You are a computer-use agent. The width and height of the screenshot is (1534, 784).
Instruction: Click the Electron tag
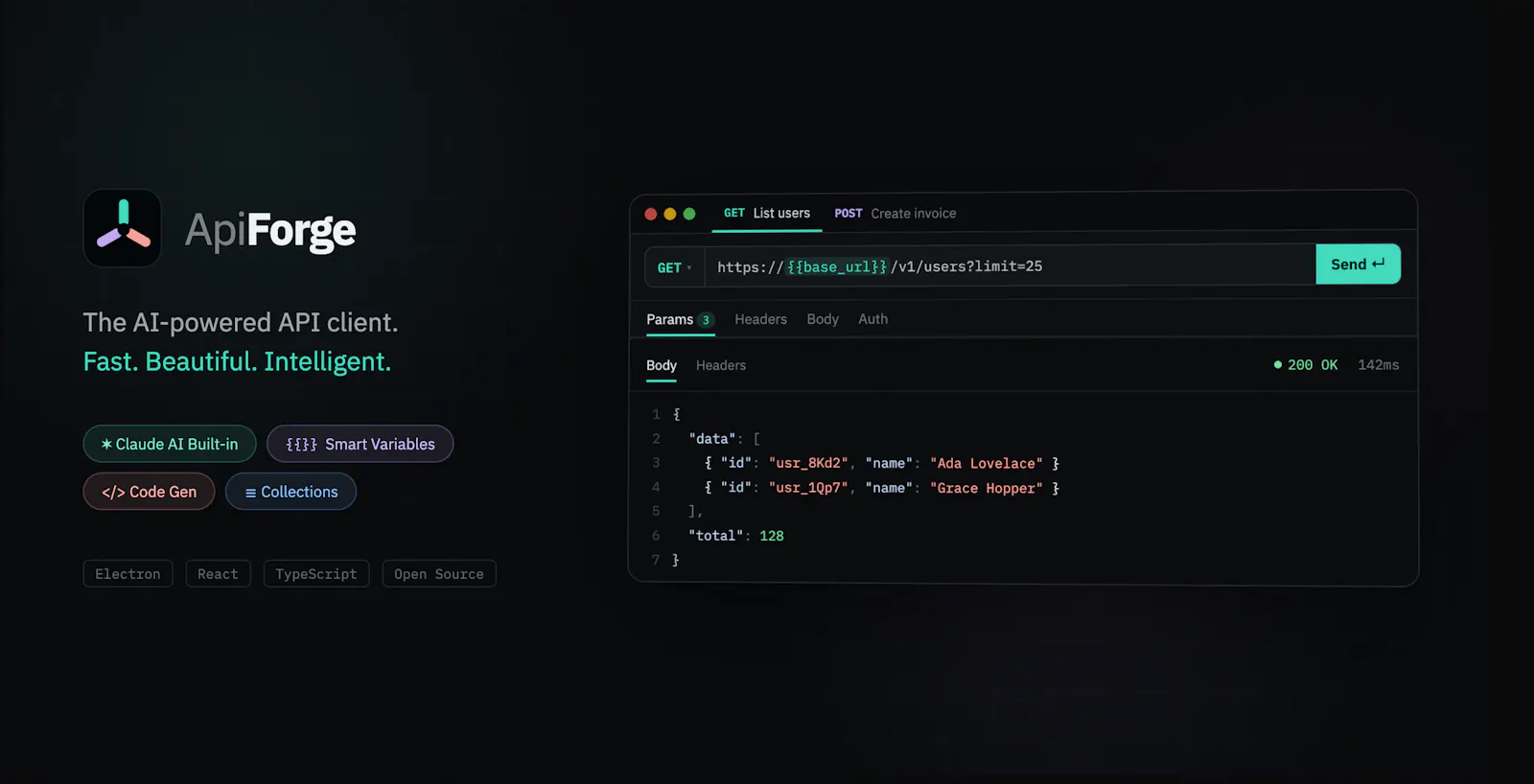pyautogui.click(x=128, y=574)
